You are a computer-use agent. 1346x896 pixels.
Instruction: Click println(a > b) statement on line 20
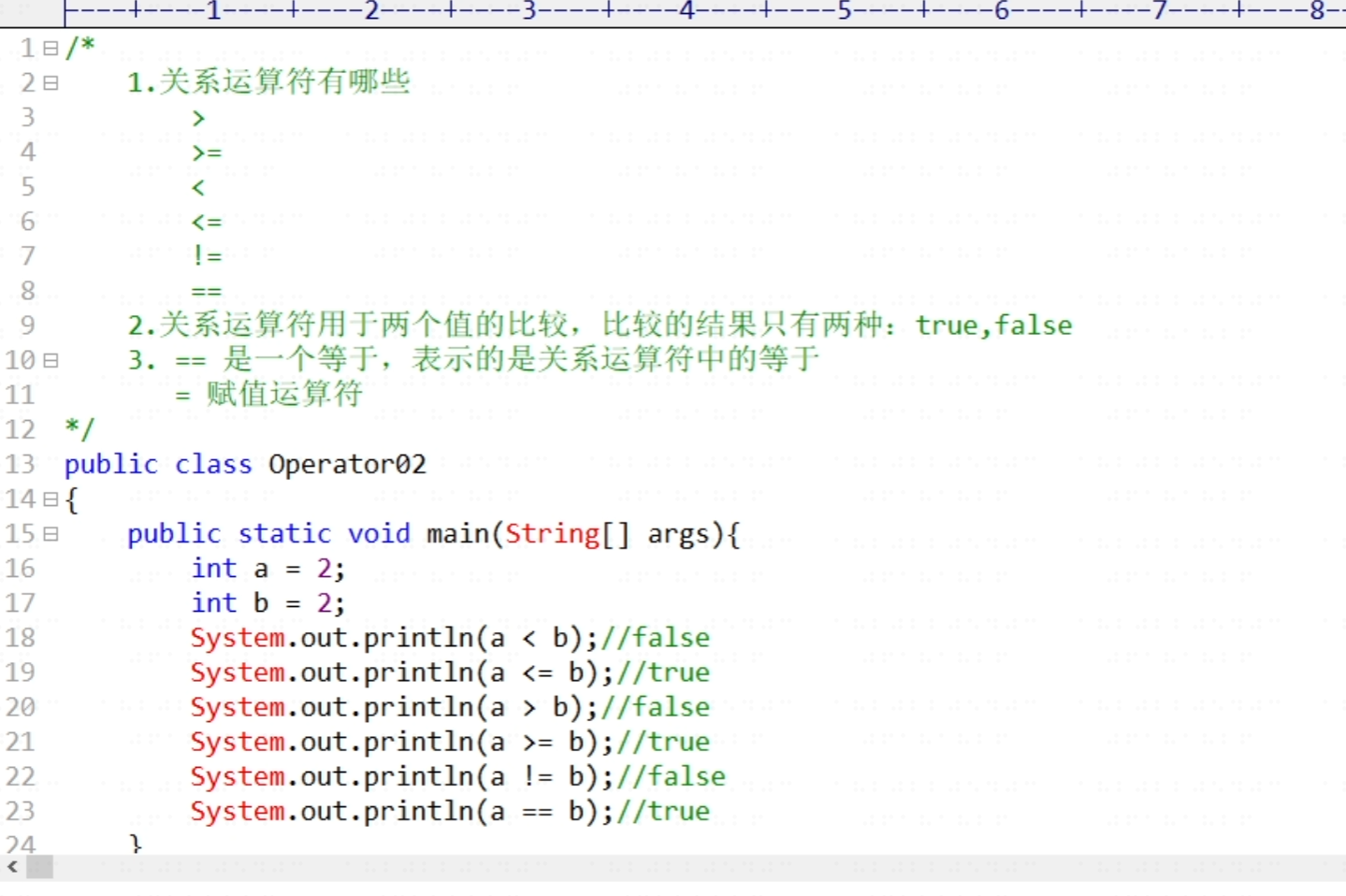coord(395,707)
